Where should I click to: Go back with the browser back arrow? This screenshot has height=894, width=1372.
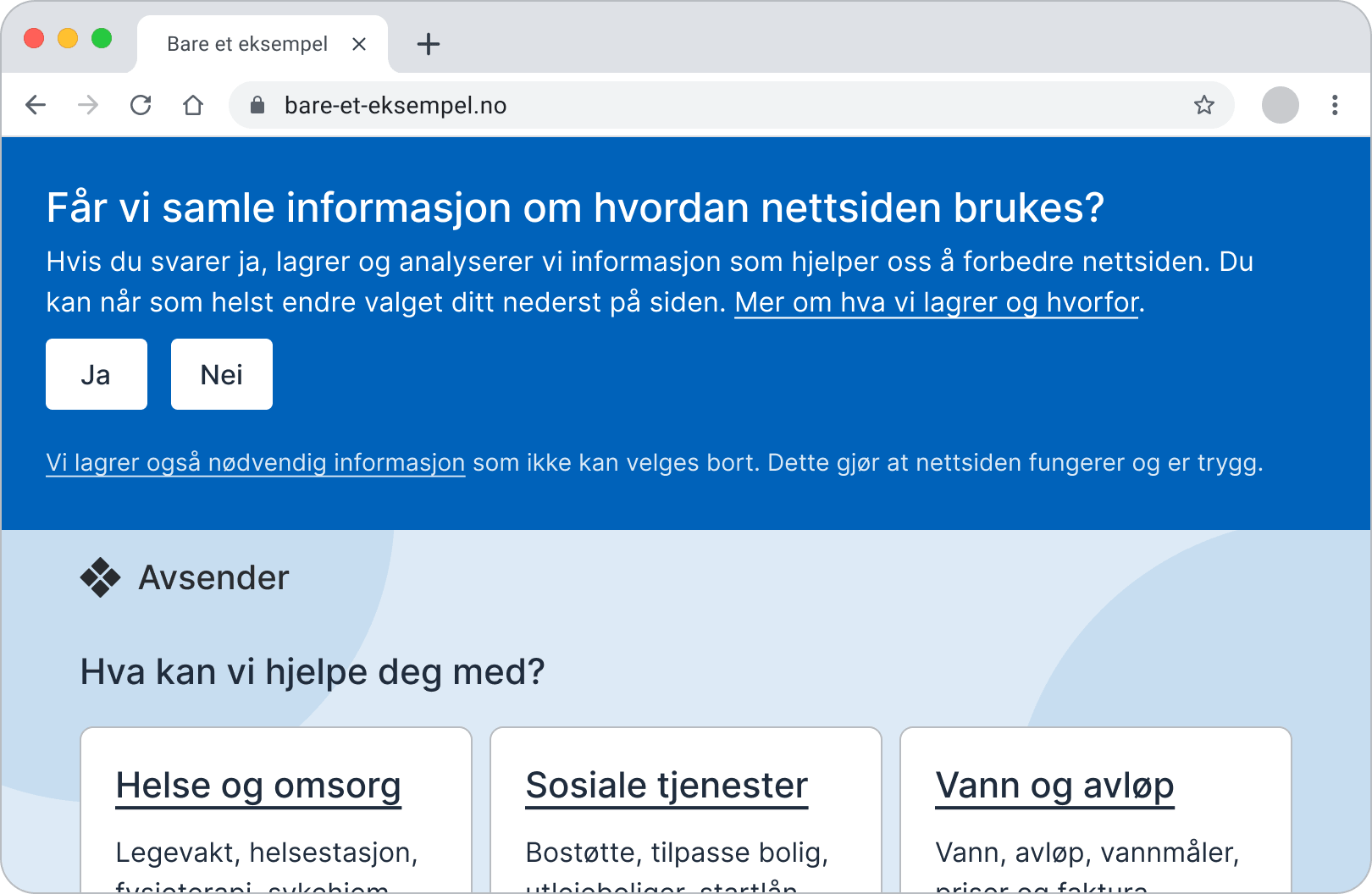tap(36, 105)
